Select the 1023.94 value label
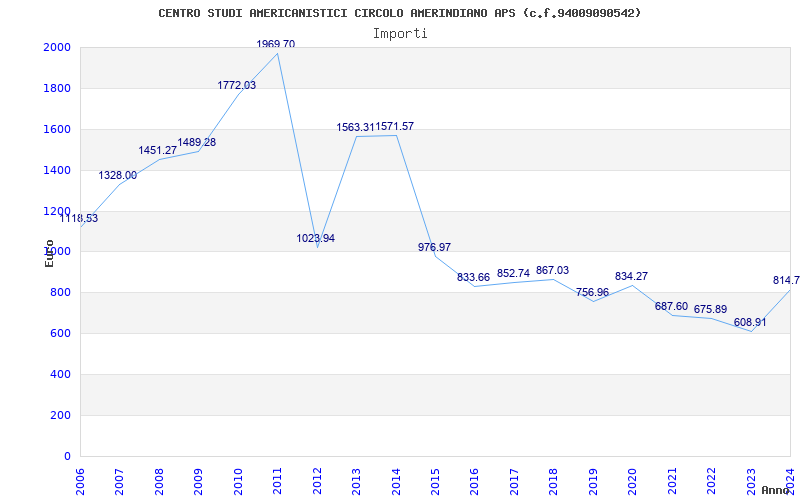Image resolution: width=800 pixels, height=500 pixels. click(x=316, y=238)
